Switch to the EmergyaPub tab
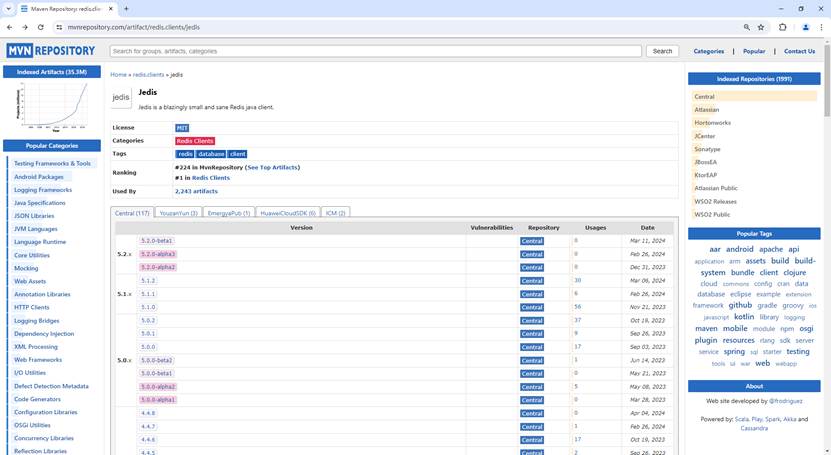This screenshot has width=831, height=455. (x=228, y=212)
